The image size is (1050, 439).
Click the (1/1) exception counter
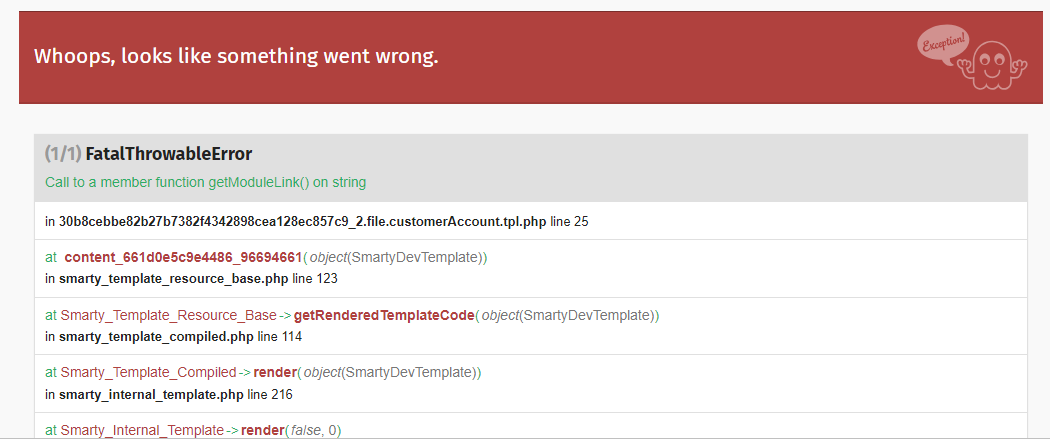click(x=64, y=154)
